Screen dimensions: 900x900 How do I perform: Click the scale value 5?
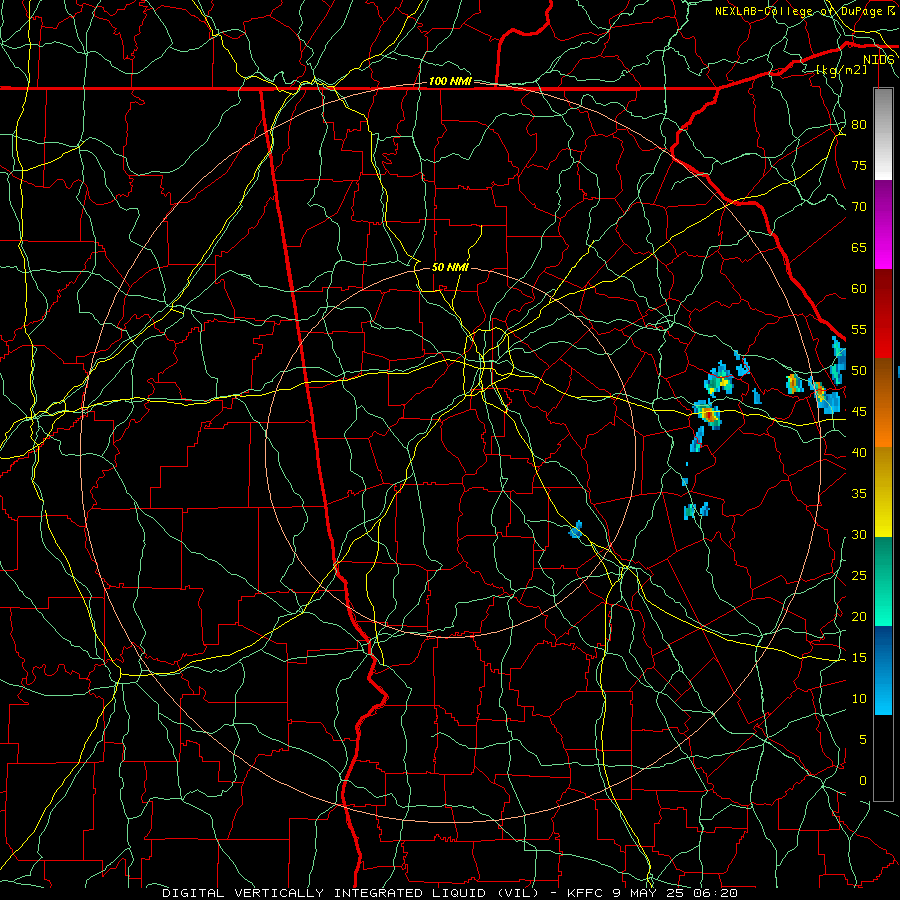click(x=863, y=740)
